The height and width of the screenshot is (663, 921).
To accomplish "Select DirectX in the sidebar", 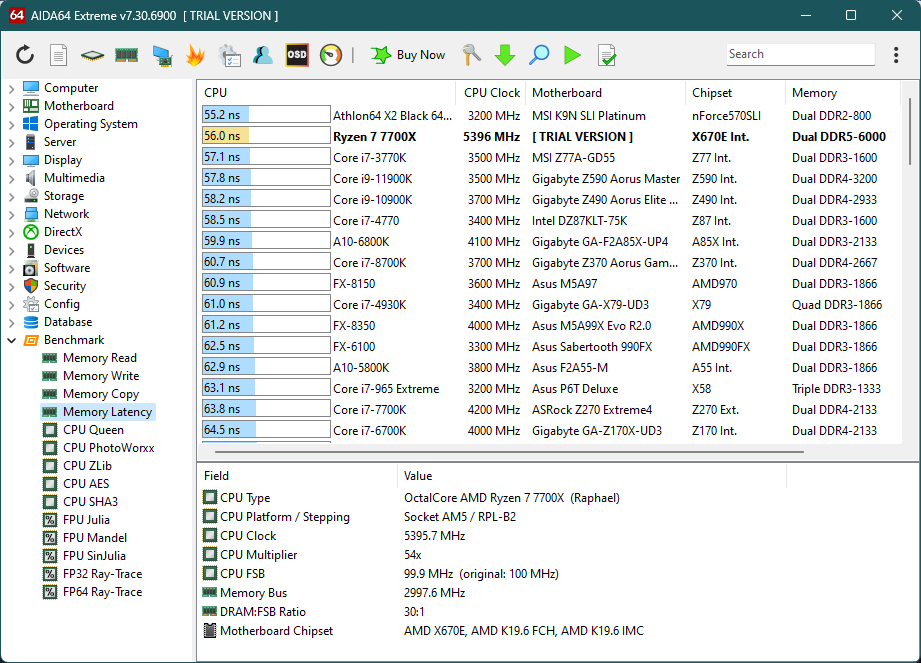I will pyautogui.click(x=63, y=232).
